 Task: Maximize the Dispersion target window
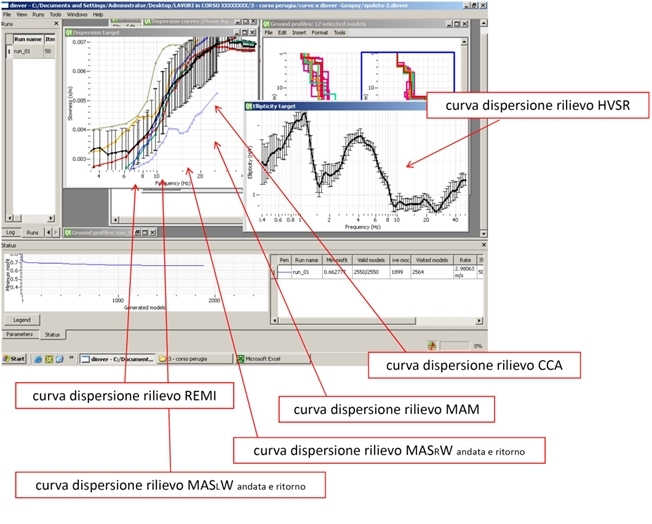tap(244, 32)
